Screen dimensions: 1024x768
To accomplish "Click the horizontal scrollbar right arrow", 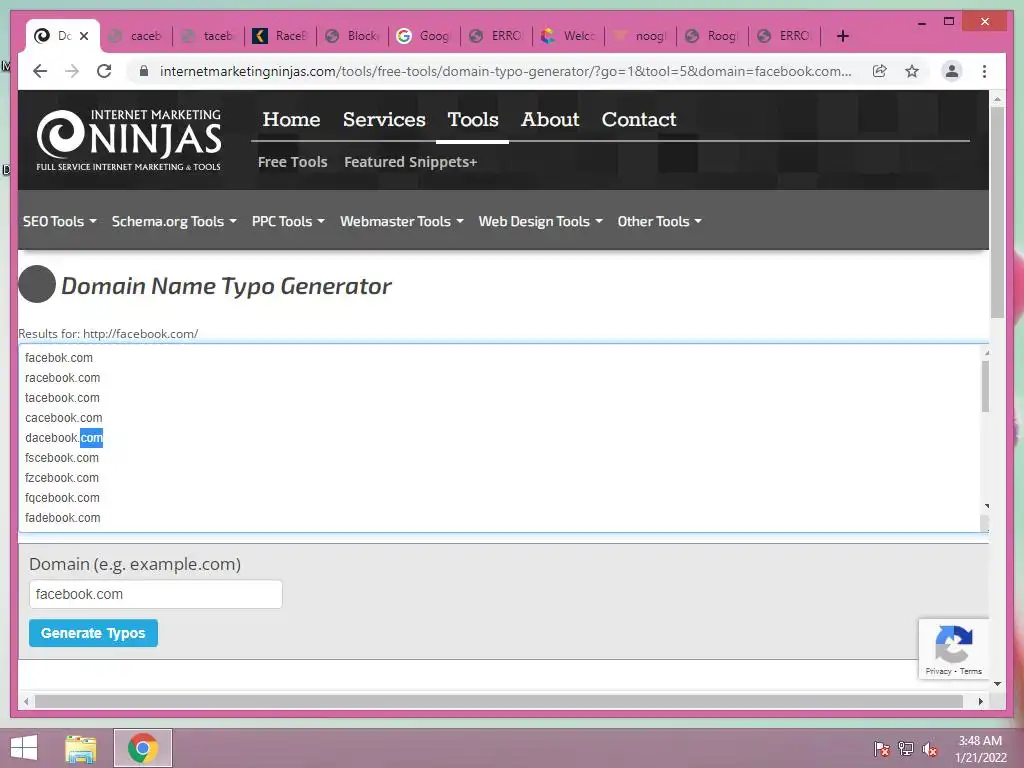I will tap(980, 701).
